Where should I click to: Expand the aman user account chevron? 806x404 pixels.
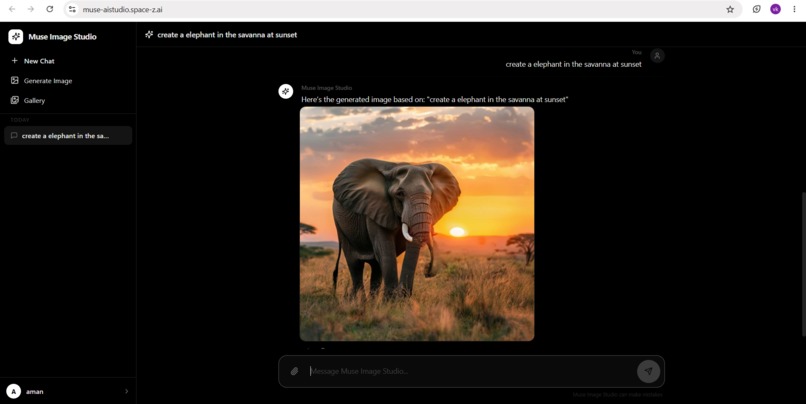tap(126, 391)
